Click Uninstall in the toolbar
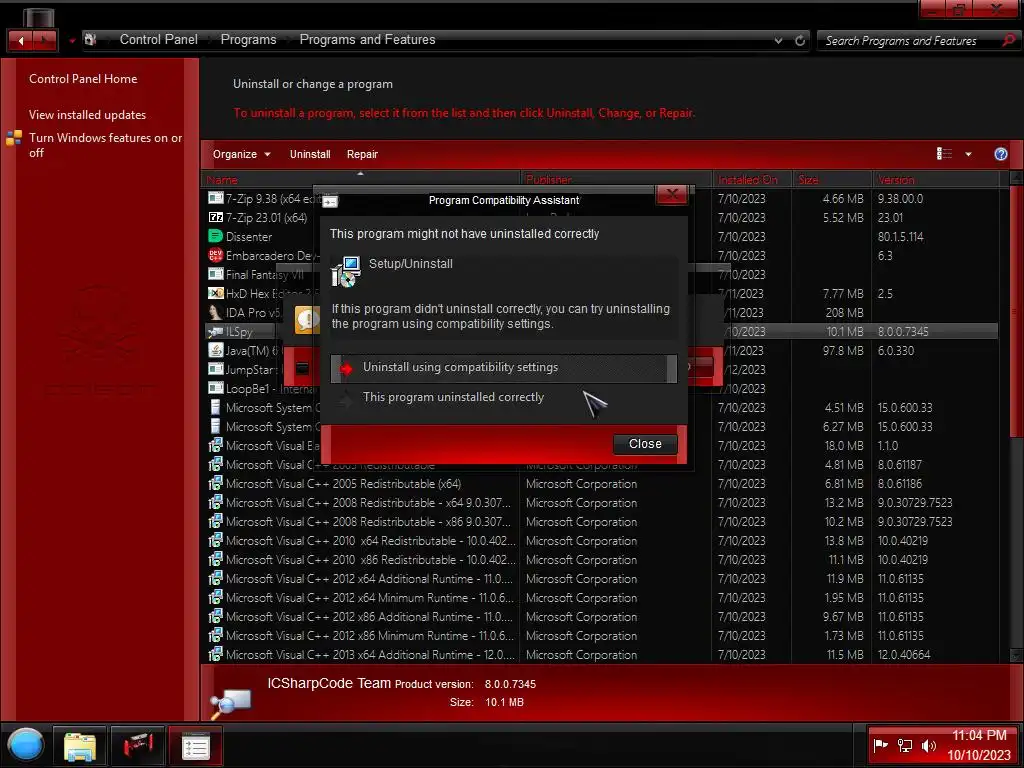 [x=310, y=154]
